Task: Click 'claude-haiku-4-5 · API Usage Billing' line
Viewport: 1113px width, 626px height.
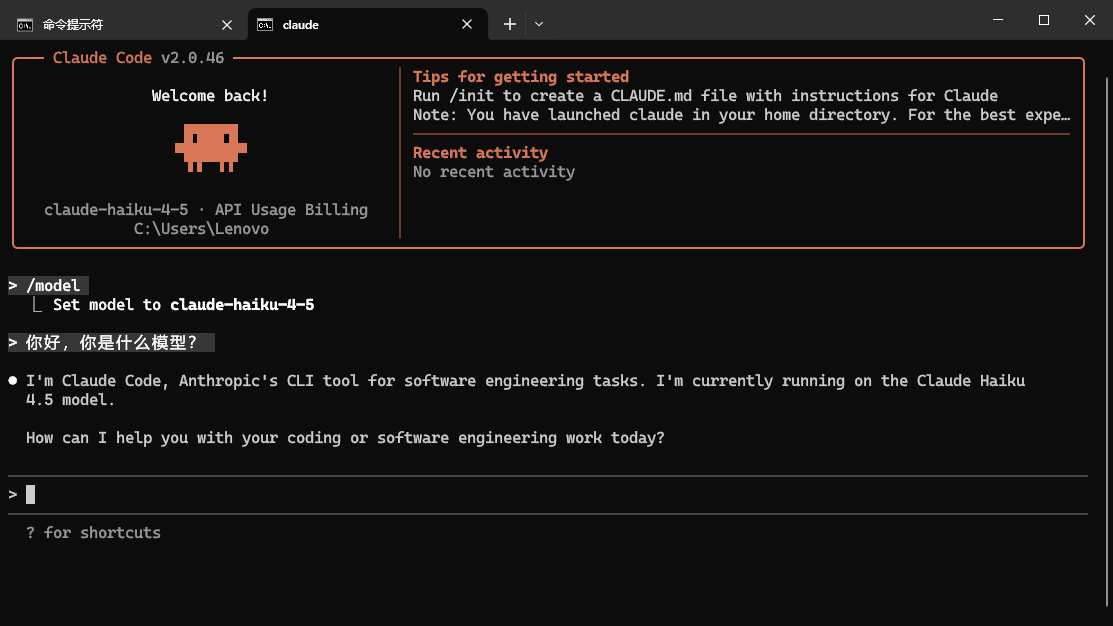Action: click(206, 210)
